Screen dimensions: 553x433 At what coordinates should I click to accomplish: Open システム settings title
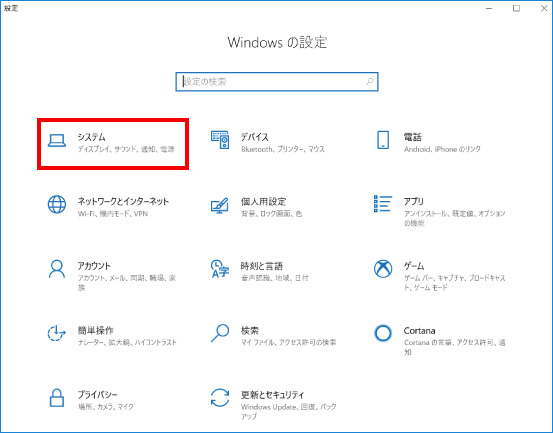pos(91,137)
